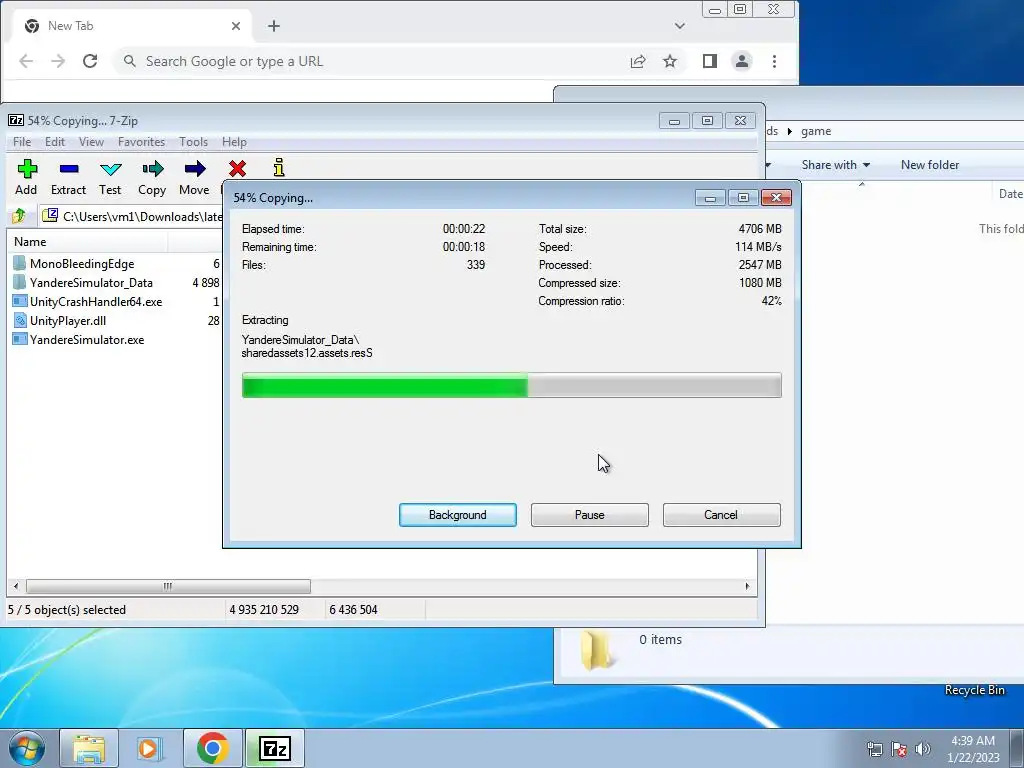Close the New Tab tab in Chrome

pos(236,26)
